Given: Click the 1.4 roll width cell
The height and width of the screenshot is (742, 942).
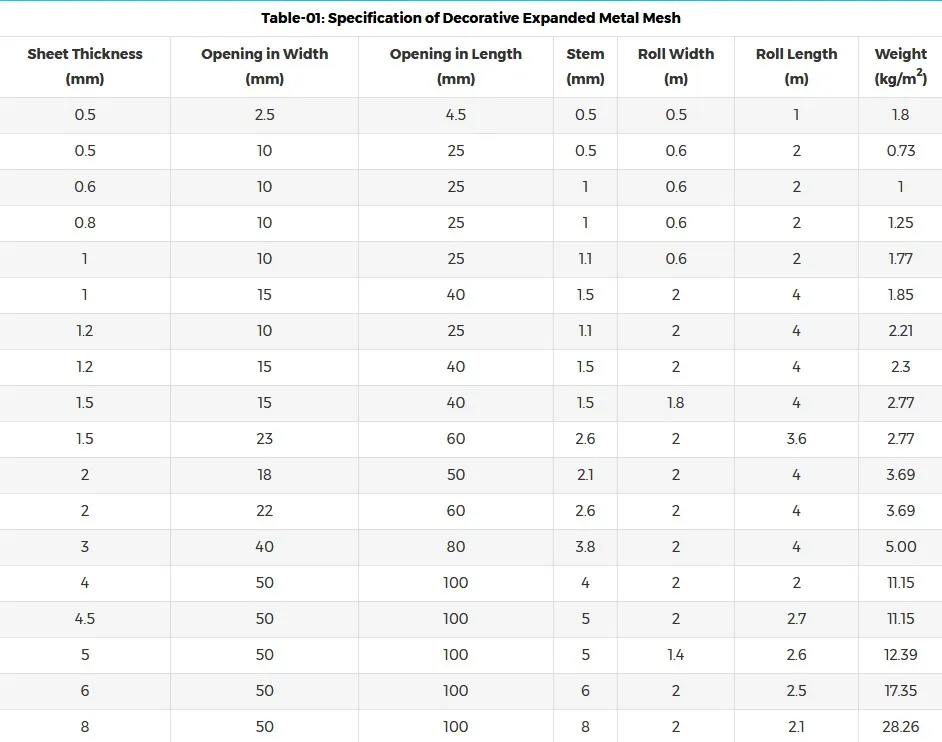Looking at the screenshot, I should (x=676, y=655).
